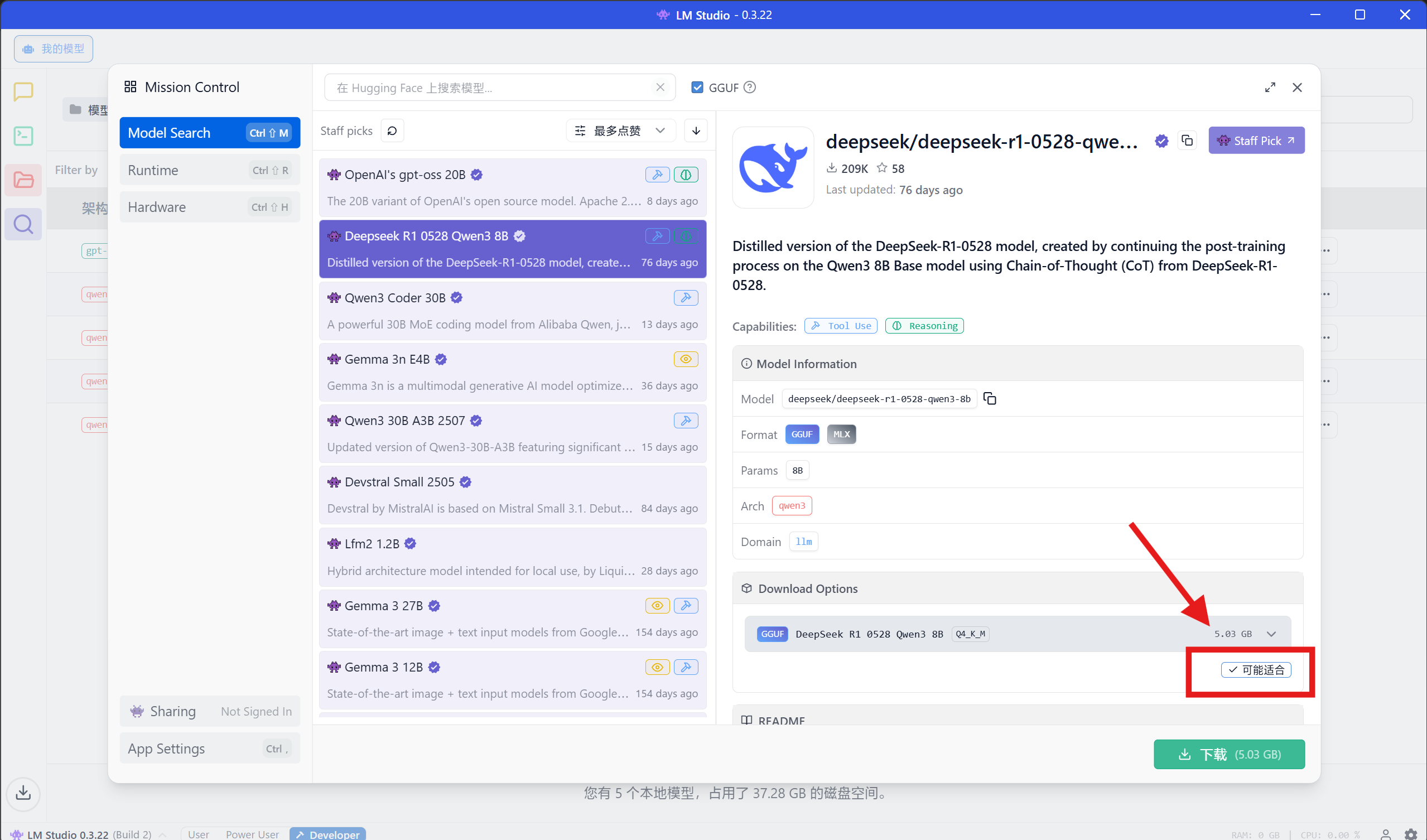
Task: Expand the LM Studio version chevron in status bar
Action: point(163,834)
